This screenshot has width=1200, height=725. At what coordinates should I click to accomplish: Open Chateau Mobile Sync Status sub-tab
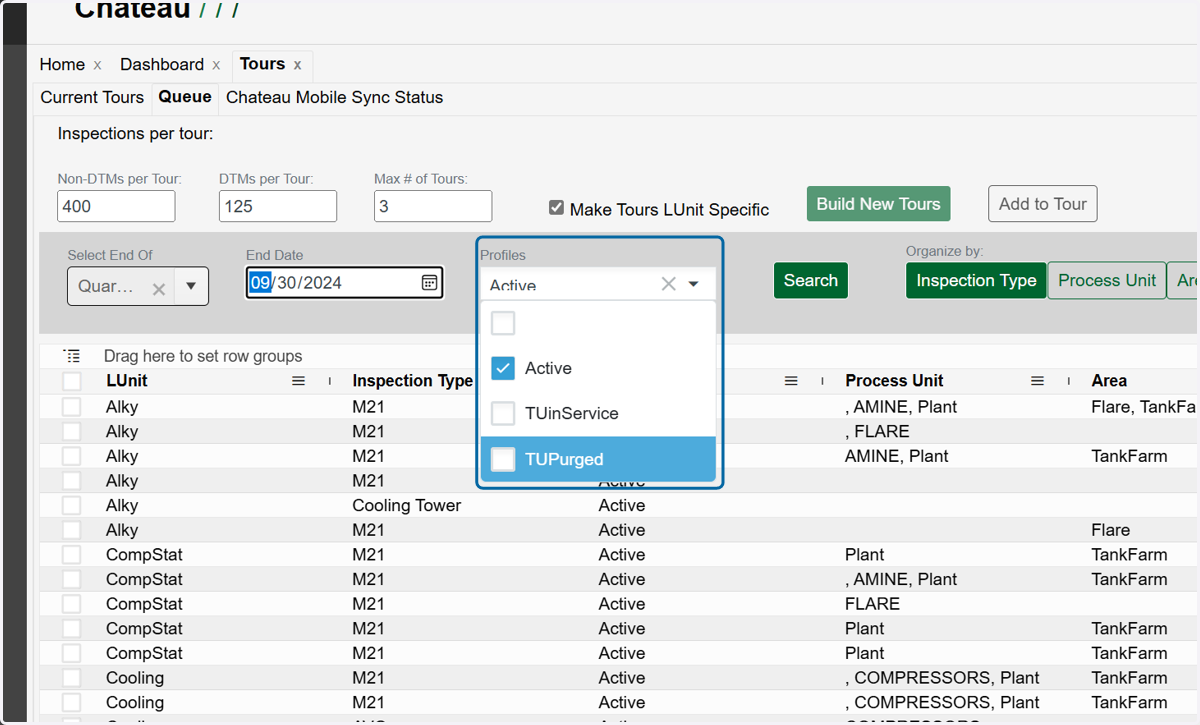[334, 97]
